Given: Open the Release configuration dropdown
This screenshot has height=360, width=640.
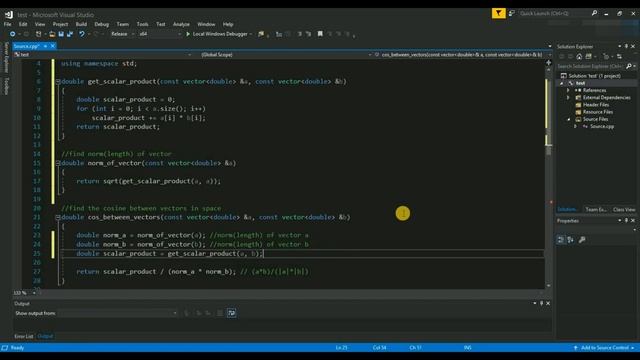Looking at the screenshot, I should point(122,34).
